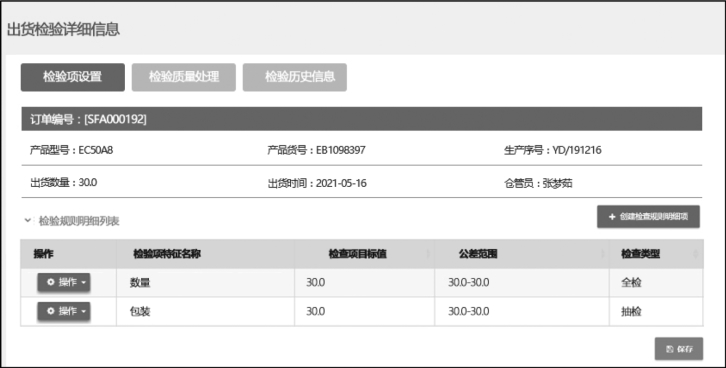Image resolution: width=726 pixels, height=368 pixels.
Task: Click the 检验项特征名称 column header
Action: click(205, 254)
